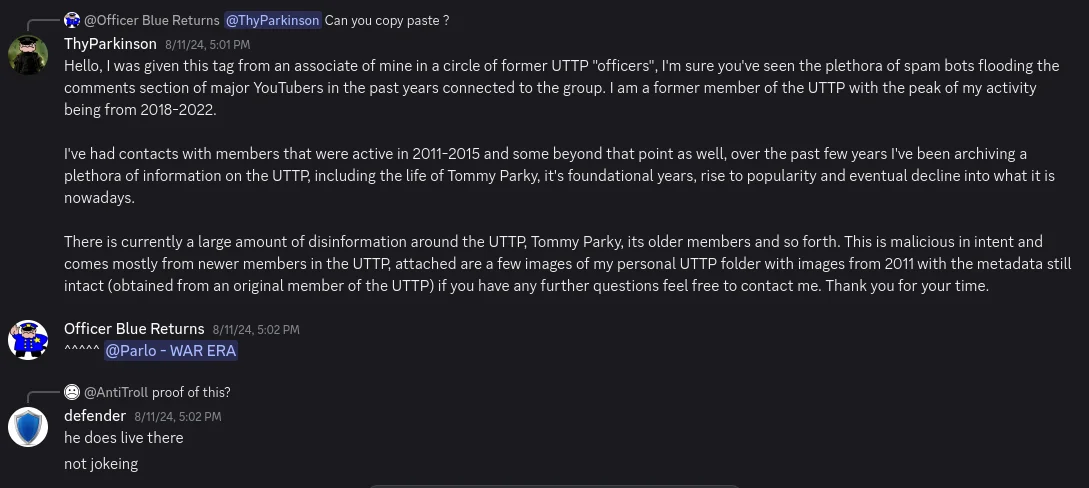Click the defender username
The image size is (1089, 488).
(x=95, y=416)
